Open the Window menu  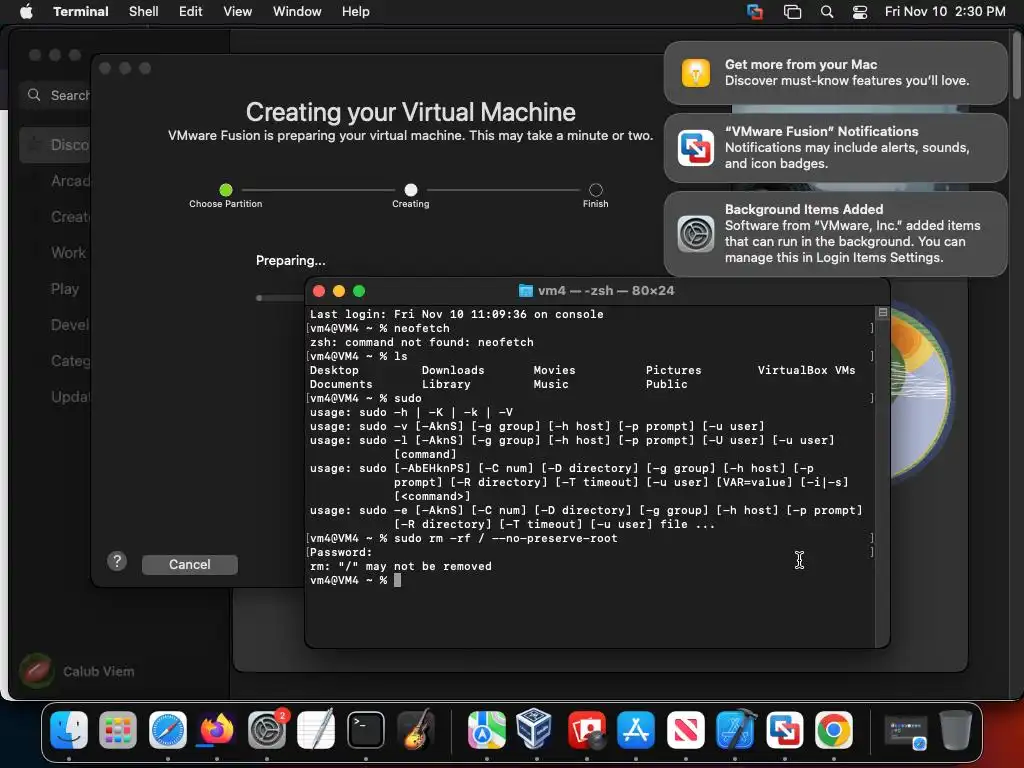point(297,11)
